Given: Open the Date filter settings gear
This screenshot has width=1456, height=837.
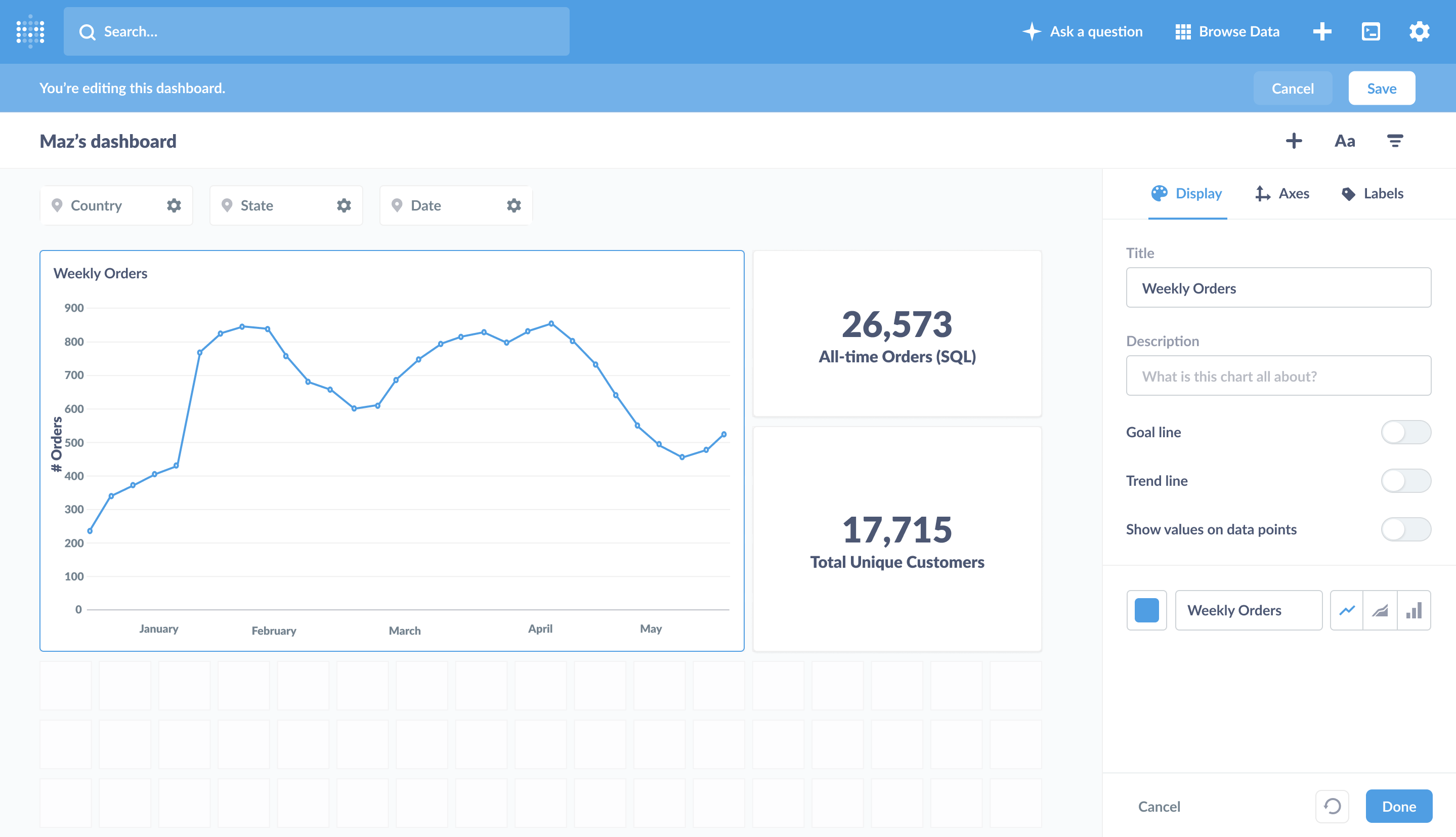Looking at the screenshot, I should pyautogui.click(x=513, y=205).
